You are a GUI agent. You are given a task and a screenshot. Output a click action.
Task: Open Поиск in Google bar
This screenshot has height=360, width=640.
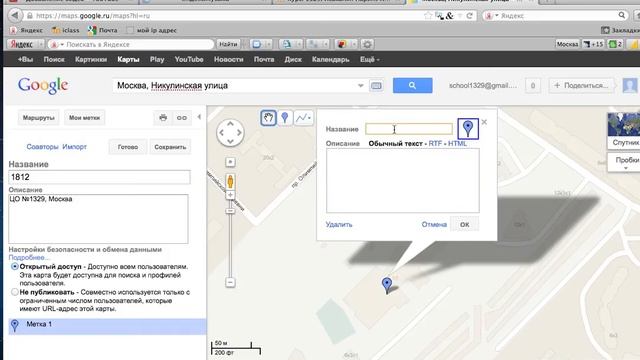(54, 59)
